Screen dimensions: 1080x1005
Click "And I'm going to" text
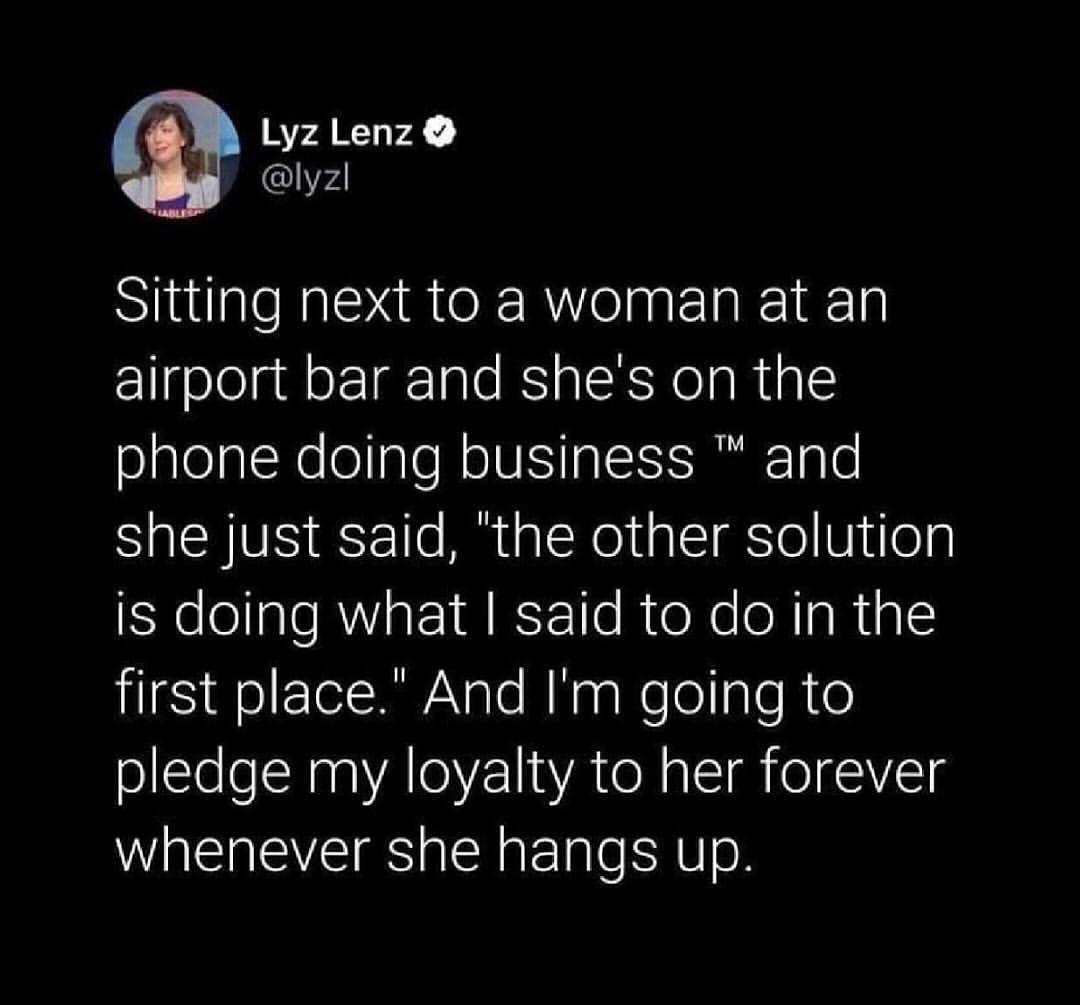638,697
